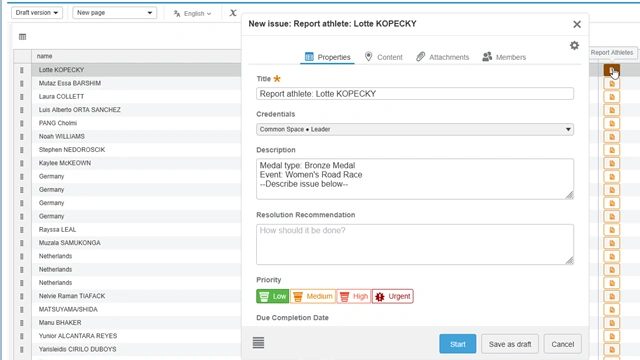640x360 pixels.
Task: Switch to the Members tab
Action: click(x=504, y=57)
